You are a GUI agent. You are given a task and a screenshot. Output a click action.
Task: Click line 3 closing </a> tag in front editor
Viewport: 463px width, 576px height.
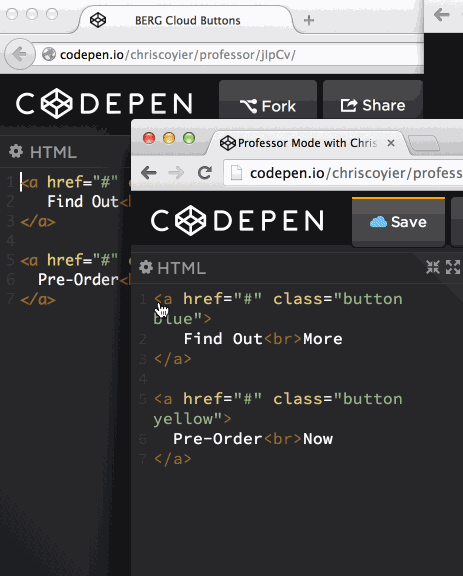point(172,359)
